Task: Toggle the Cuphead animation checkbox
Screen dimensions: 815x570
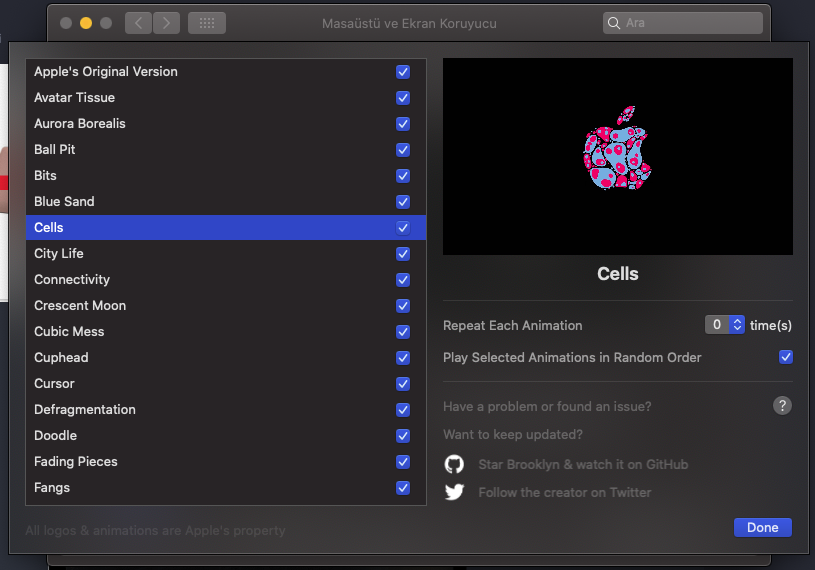Action: point(403,358)
